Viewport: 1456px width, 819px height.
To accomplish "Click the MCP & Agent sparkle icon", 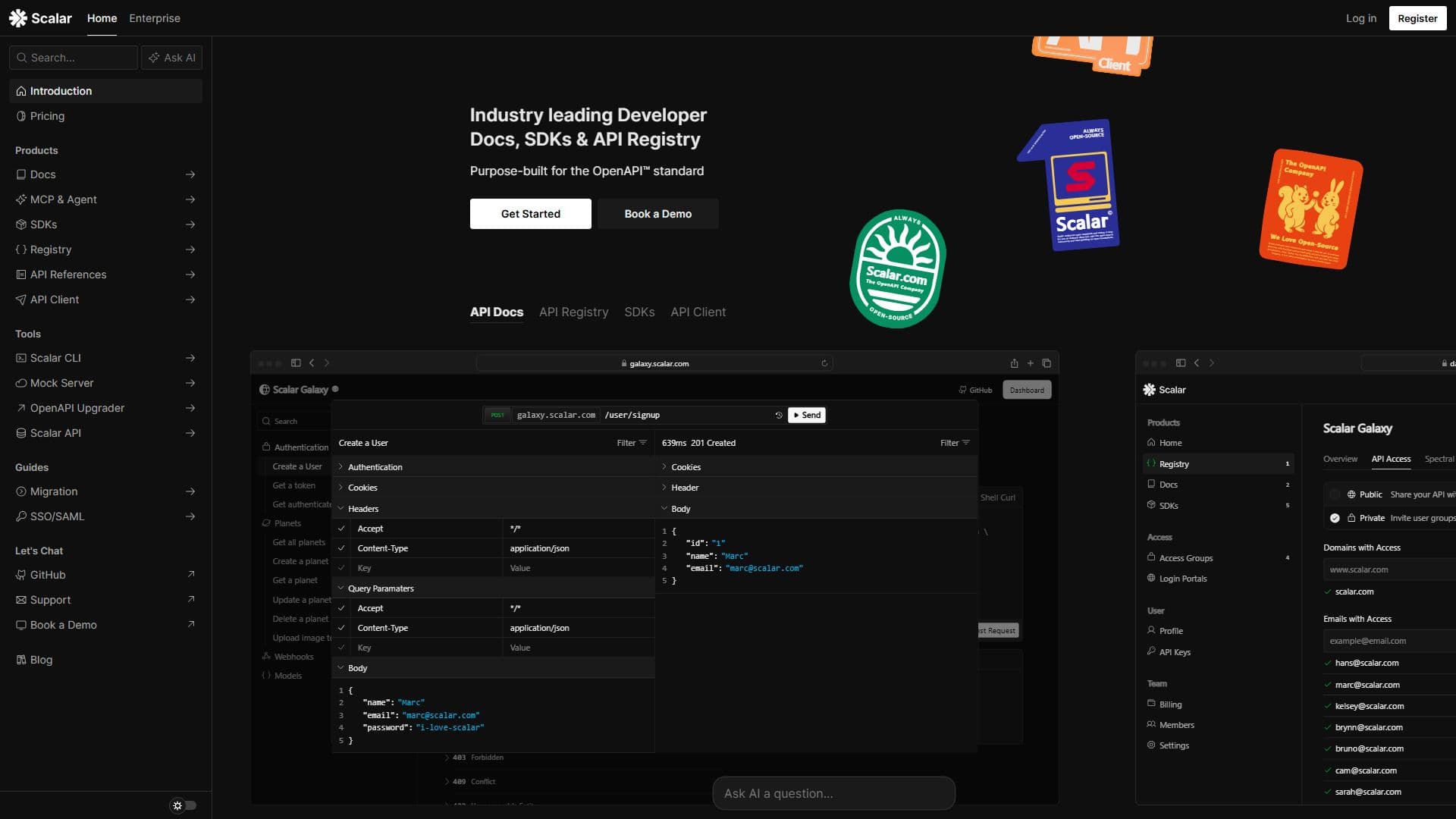I will (21, 199).
